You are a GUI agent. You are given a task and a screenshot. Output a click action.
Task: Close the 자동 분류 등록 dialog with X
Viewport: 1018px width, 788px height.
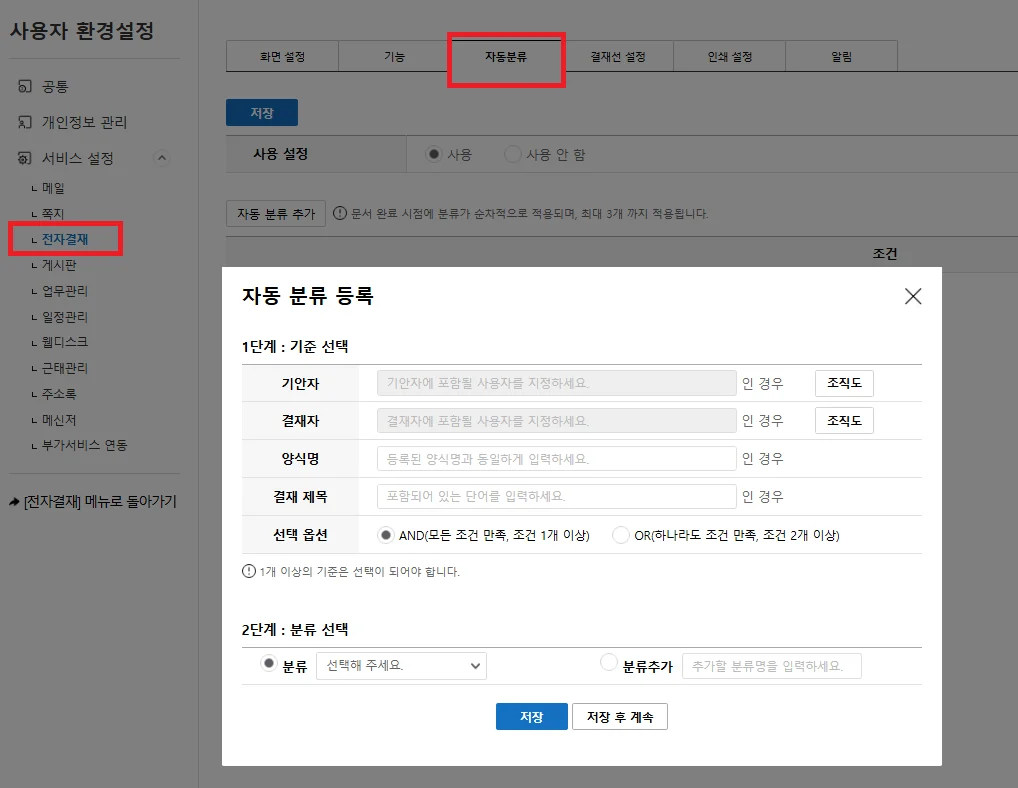click(913, 296)
